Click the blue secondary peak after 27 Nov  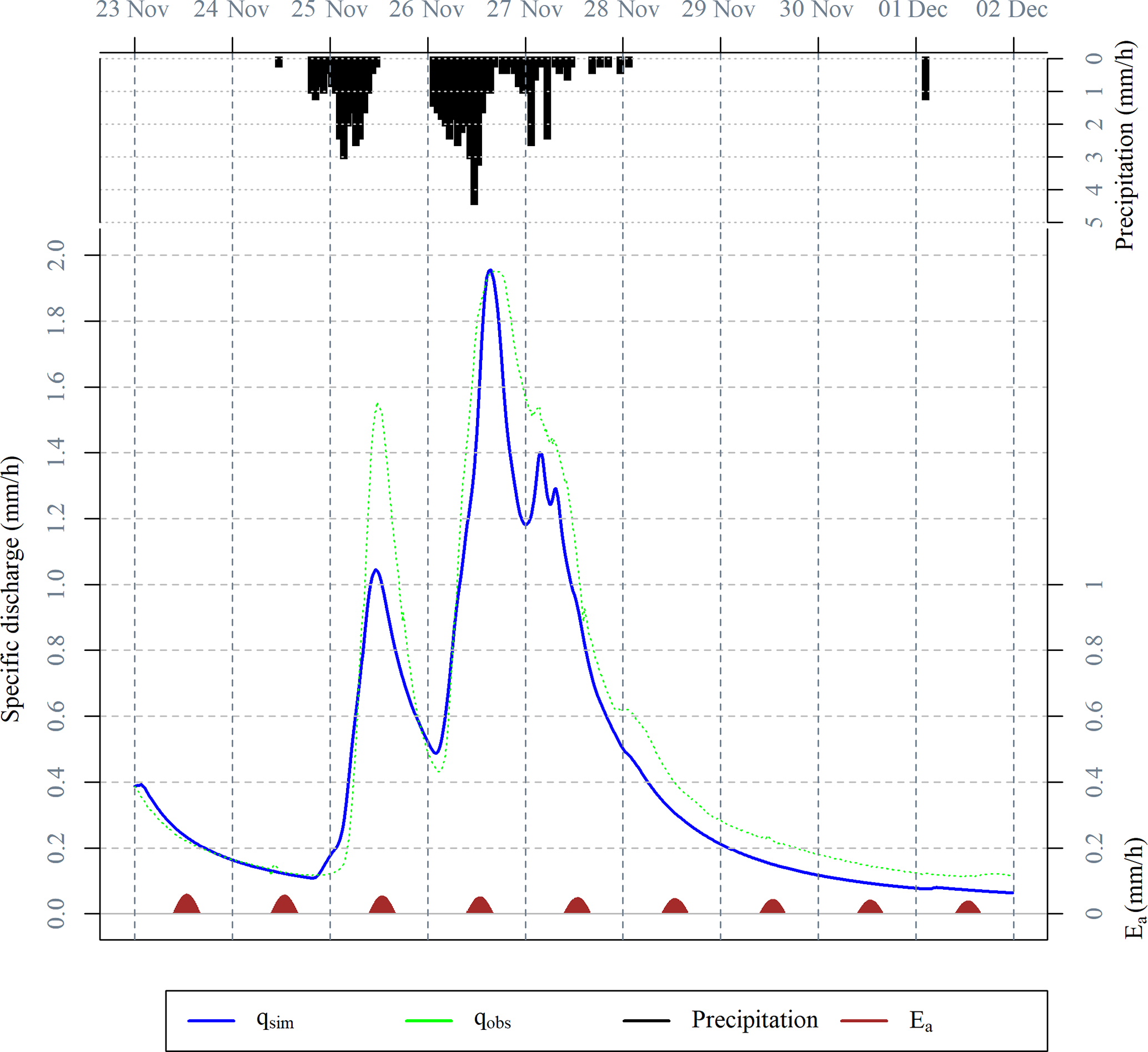540,454
